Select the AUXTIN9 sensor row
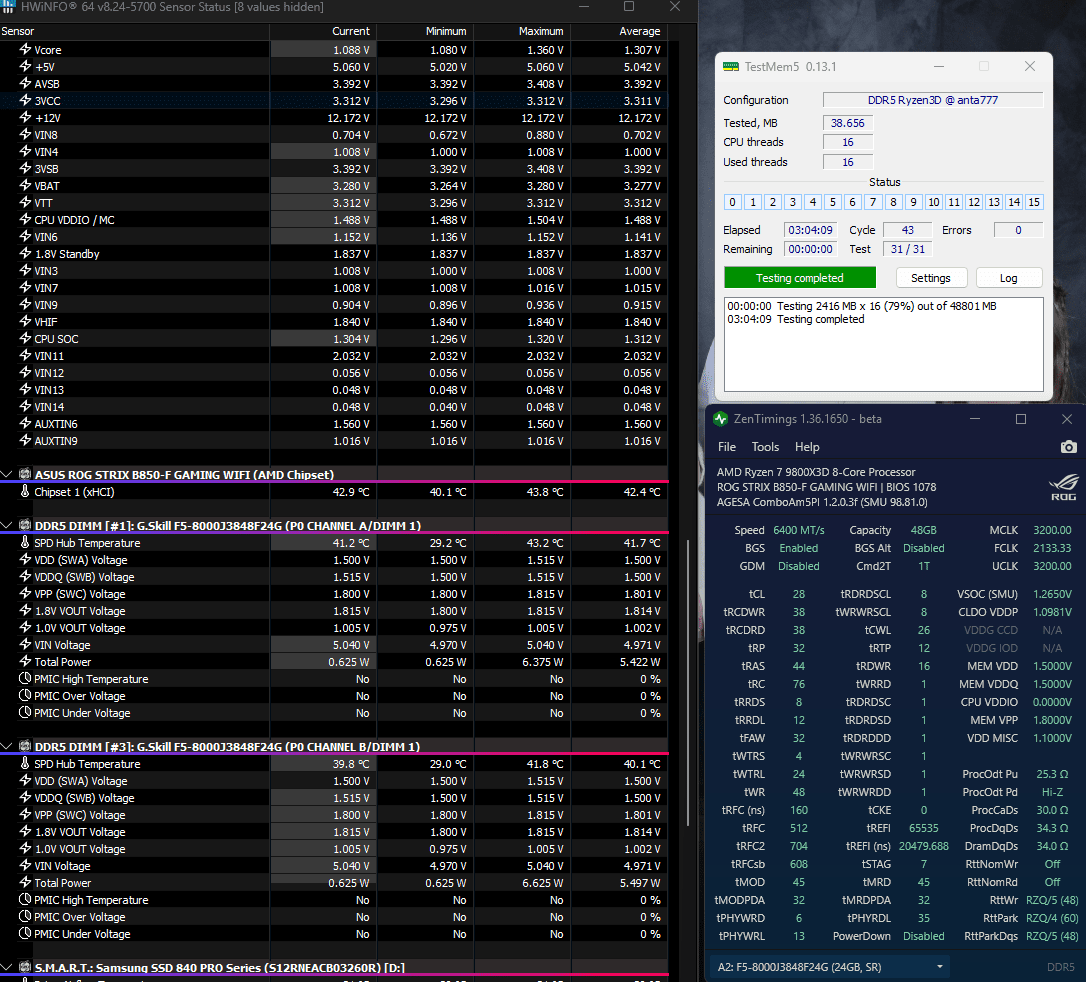 tap(334, 441)
